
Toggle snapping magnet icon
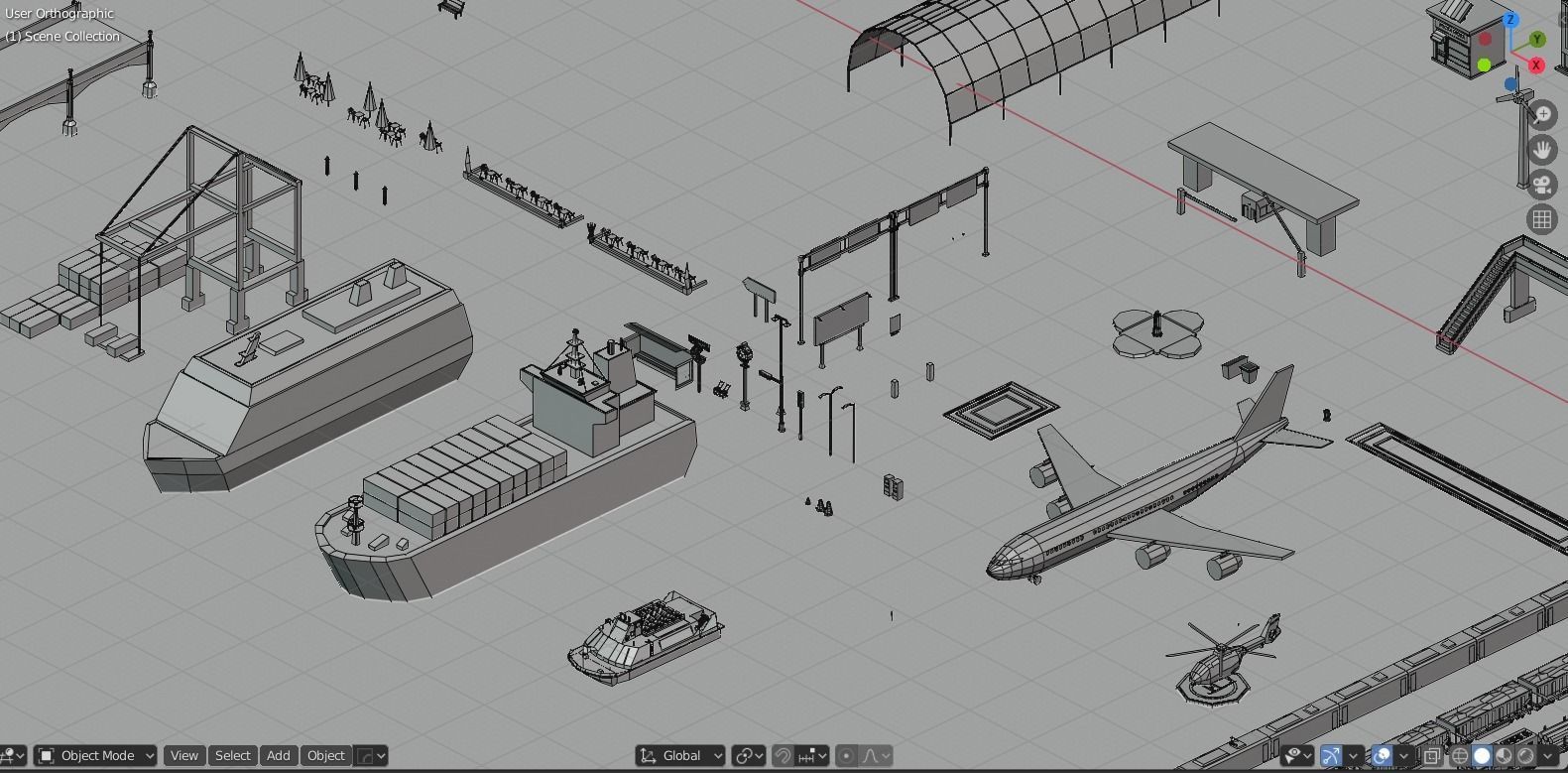(x=783, y=756)
